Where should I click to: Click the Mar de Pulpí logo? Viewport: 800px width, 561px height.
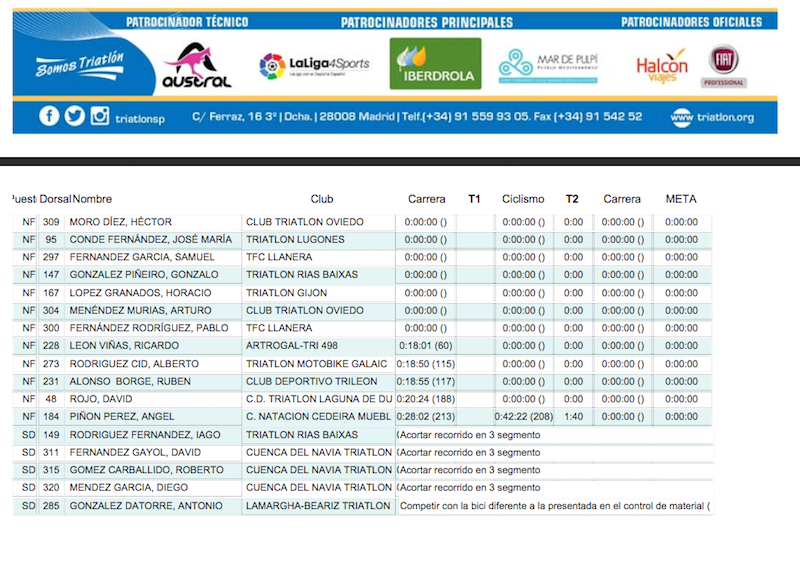[x=548, y=66]
